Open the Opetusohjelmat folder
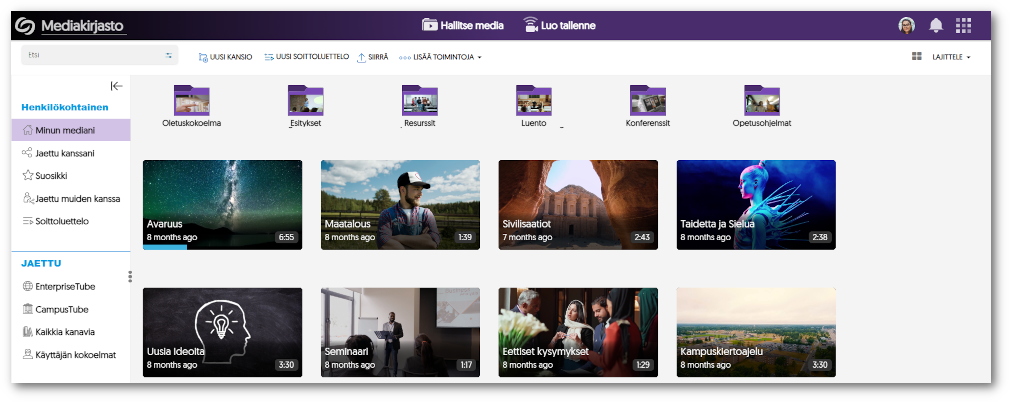This screenshot has height=402, width=1010. click(762, 106)
